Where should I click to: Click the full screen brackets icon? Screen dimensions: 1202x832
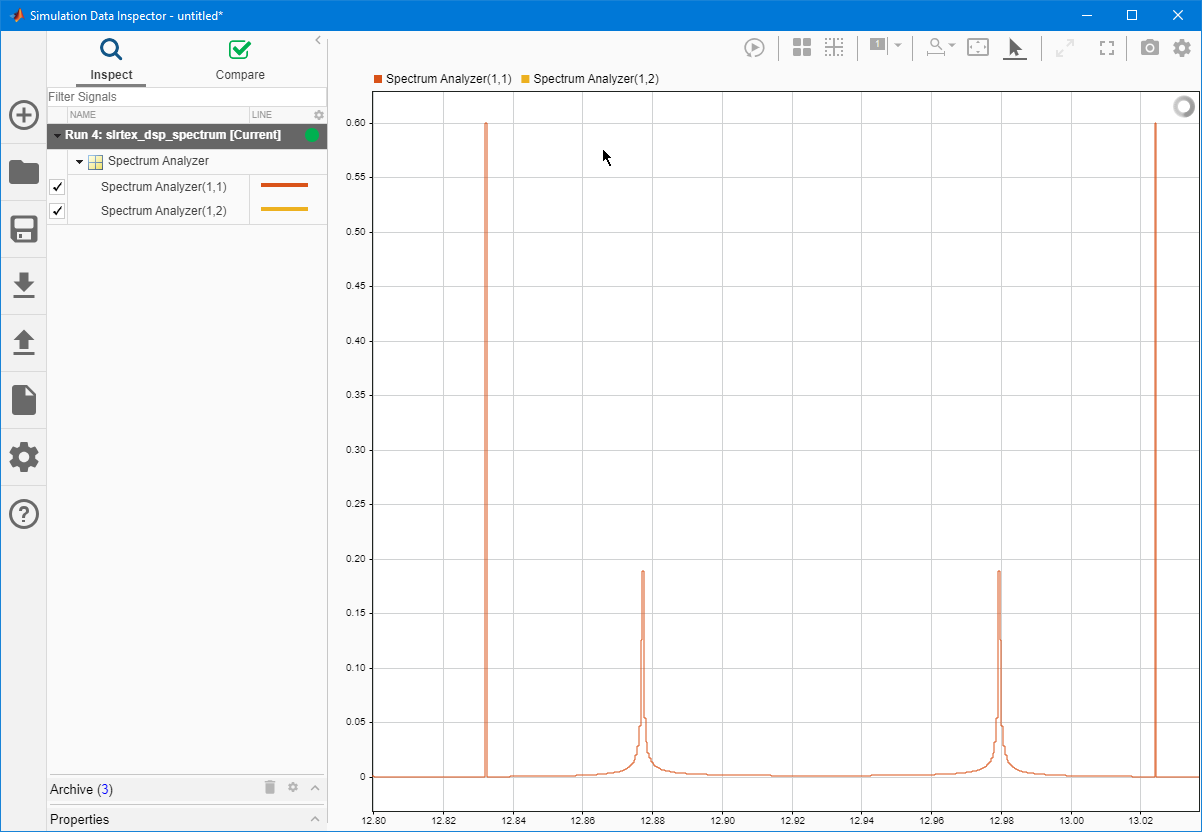point(1107,47)
